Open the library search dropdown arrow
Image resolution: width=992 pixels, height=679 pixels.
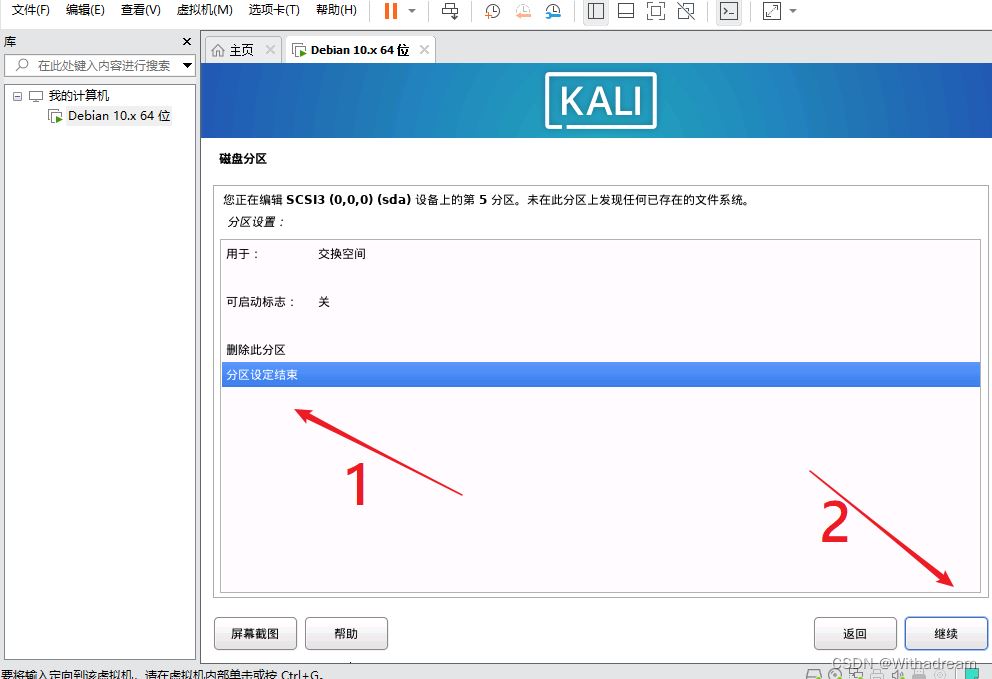[x=187, y=65]
